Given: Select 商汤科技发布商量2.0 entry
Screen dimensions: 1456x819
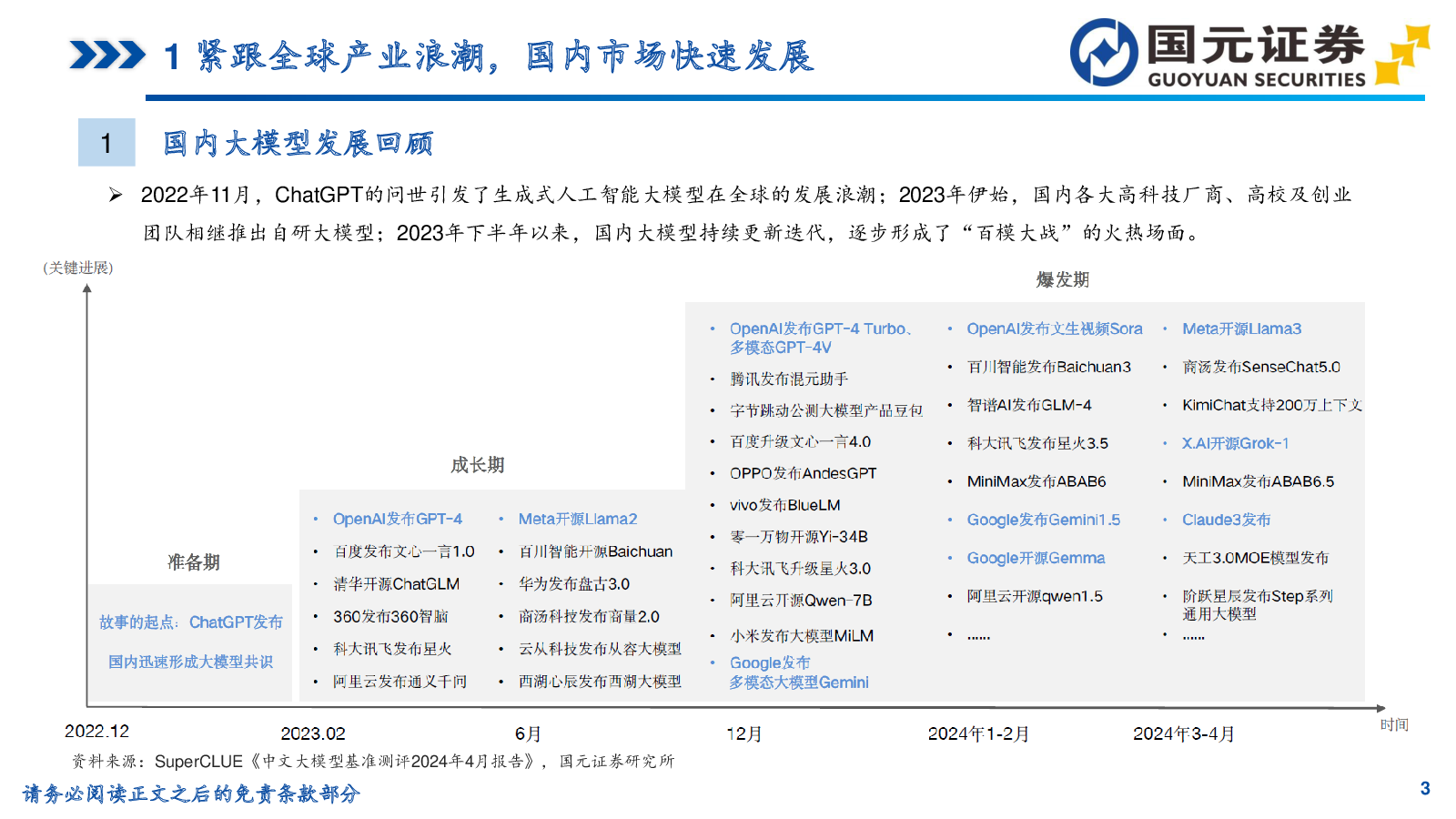Looking at the screenshot, I should tap(589, 617).
